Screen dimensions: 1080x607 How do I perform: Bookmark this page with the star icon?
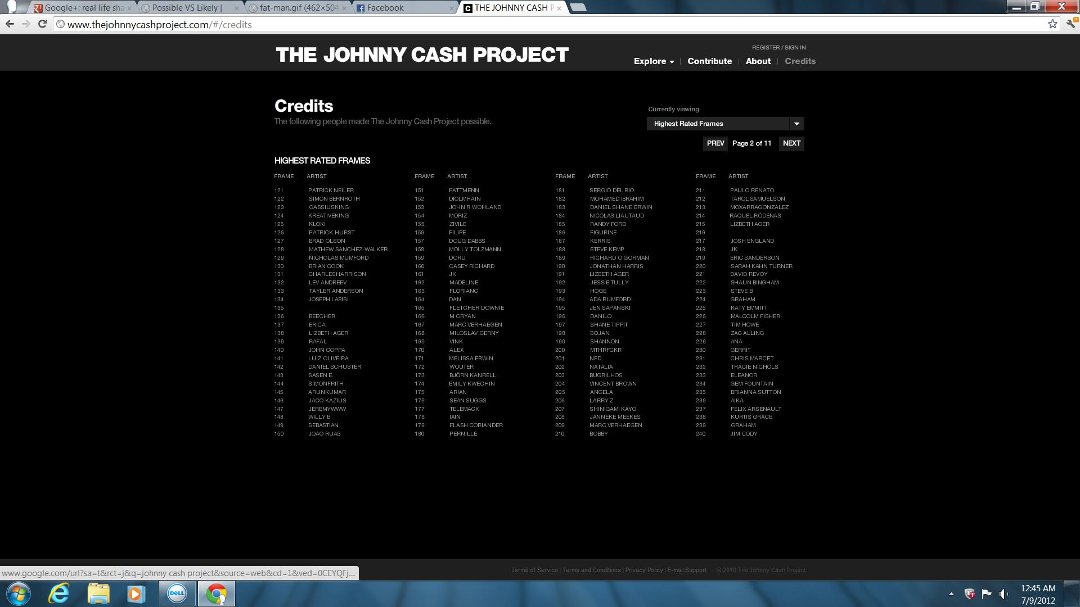(x=1052, y=24)
